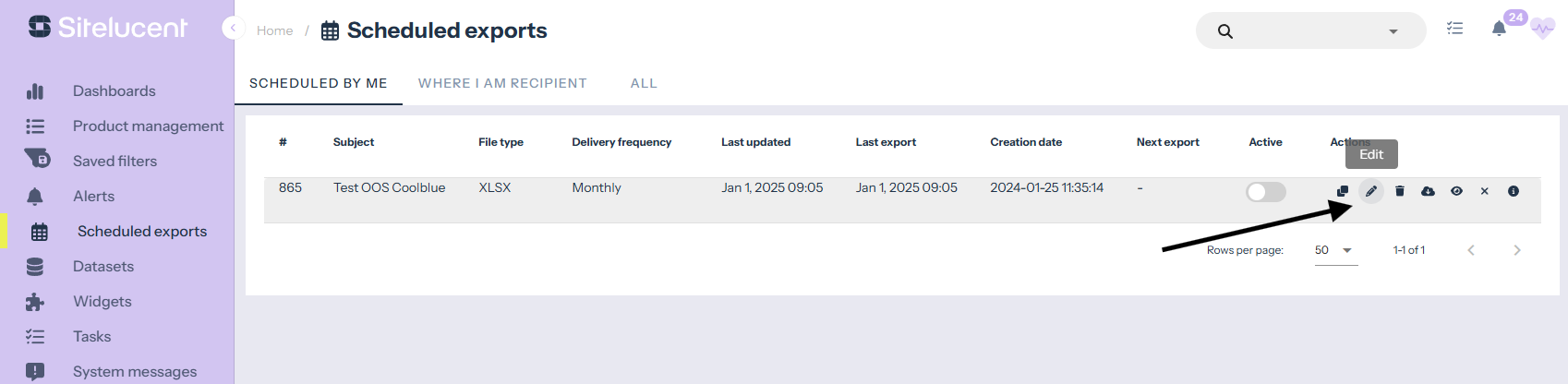Click the info icon in the Actions column
The width and height of the screenshot is (1568, 384).
coord(1514,191)
